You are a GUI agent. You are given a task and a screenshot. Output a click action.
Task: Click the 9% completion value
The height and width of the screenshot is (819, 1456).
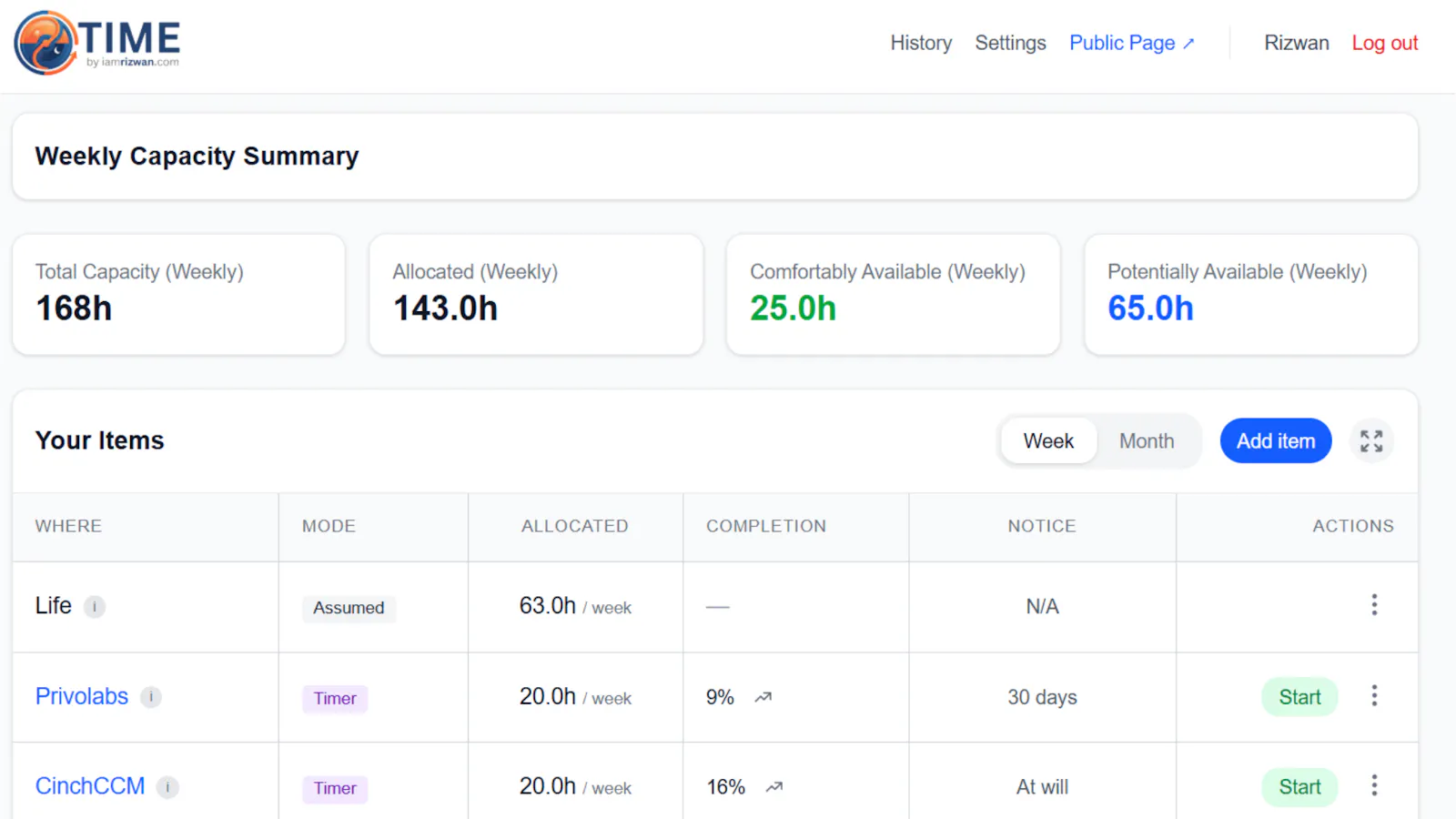click(x=720, y=697)
